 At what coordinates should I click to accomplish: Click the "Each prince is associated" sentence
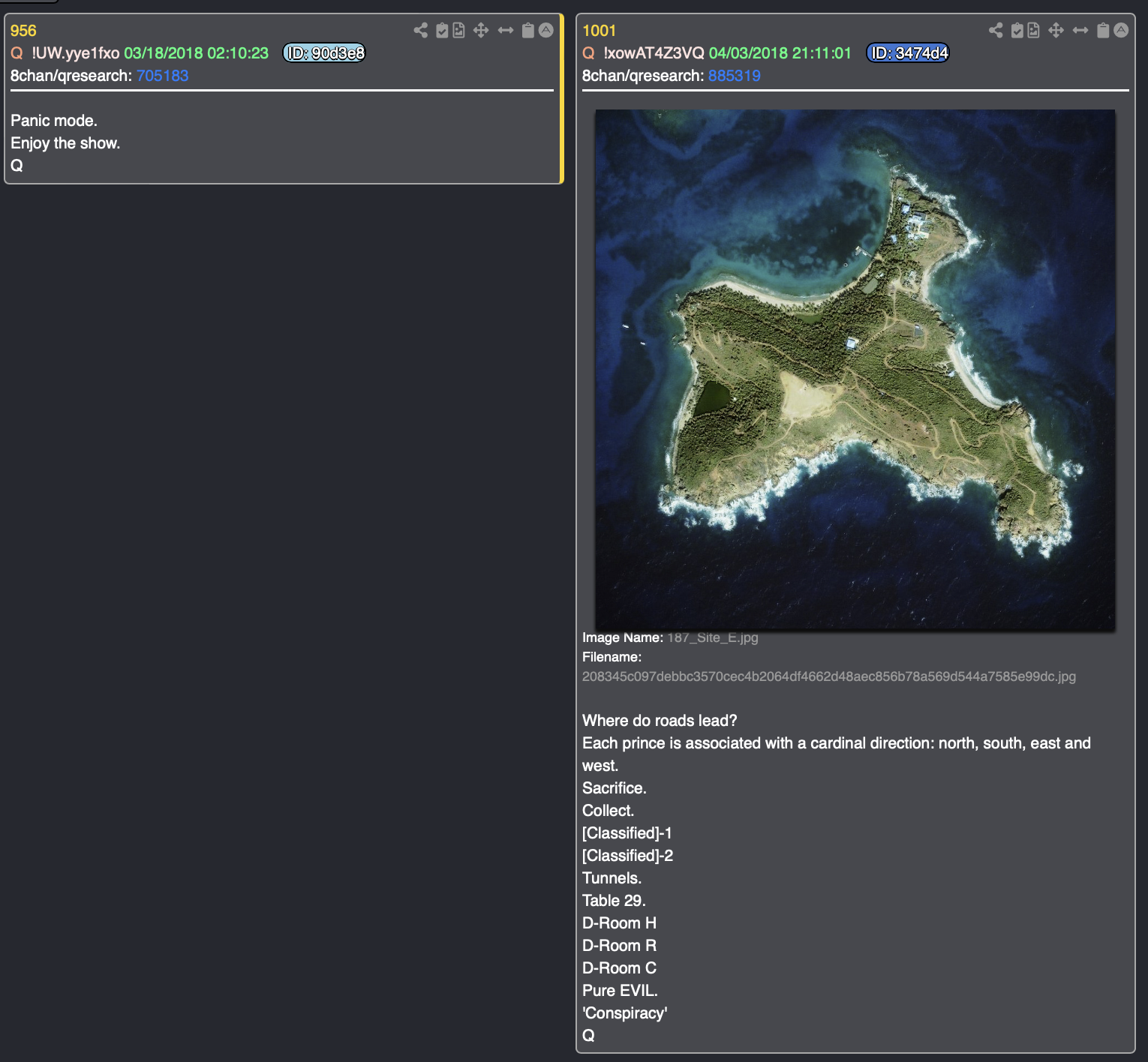coord(837,754)
